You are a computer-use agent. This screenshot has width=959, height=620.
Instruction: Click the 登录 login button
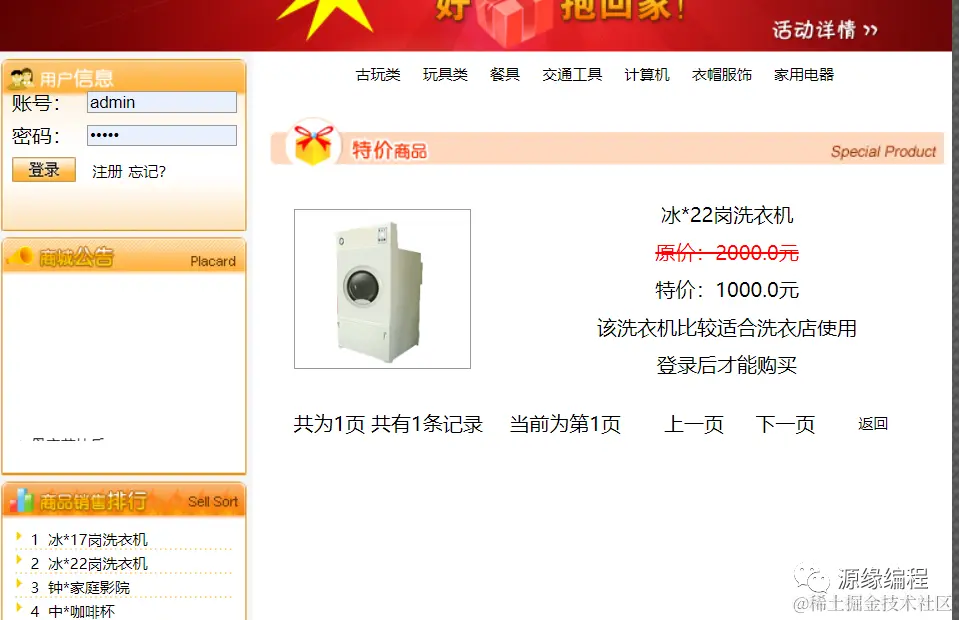pos(44,170)
